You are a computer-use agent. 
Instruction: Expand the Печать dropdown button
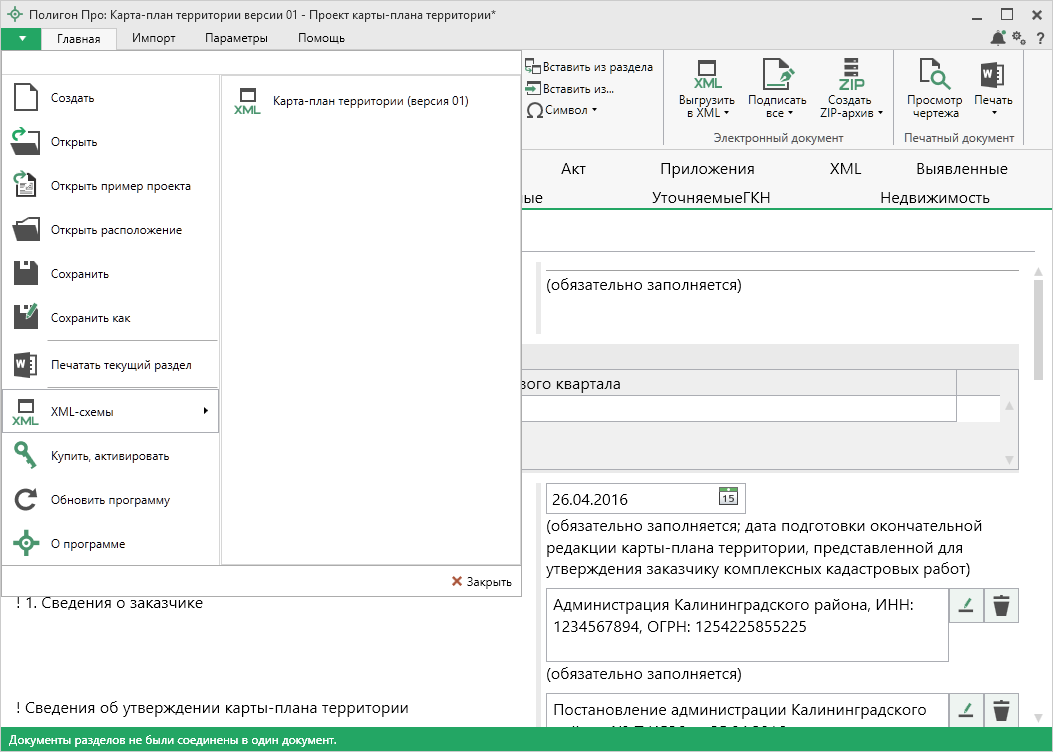(x=993, y=113)
